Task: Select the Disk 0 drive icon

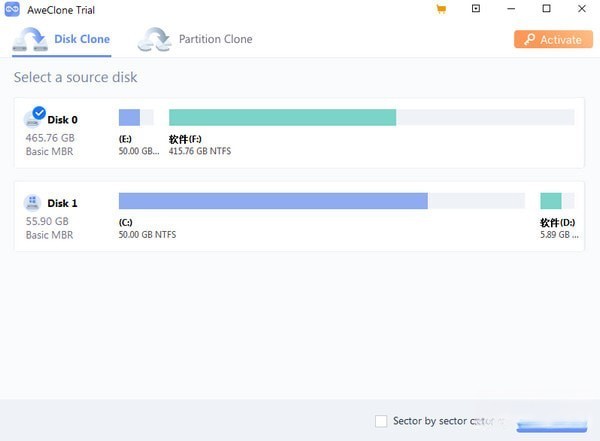Action: point(33,119)
